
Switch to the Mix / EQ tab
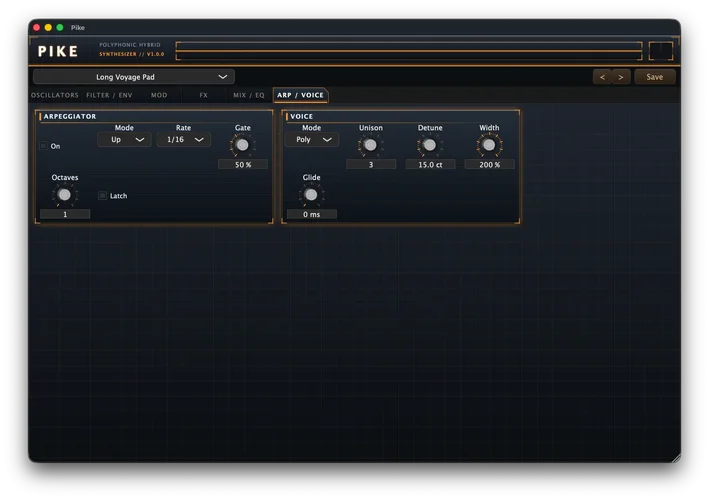pyautogui.click(x=249, y=95)
